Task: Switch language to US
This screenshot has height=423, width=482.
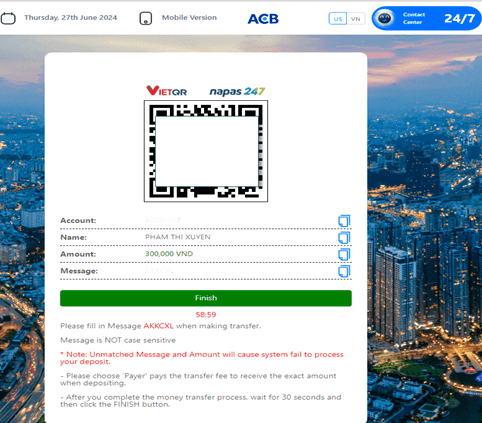Action: [x=338, y=19]
